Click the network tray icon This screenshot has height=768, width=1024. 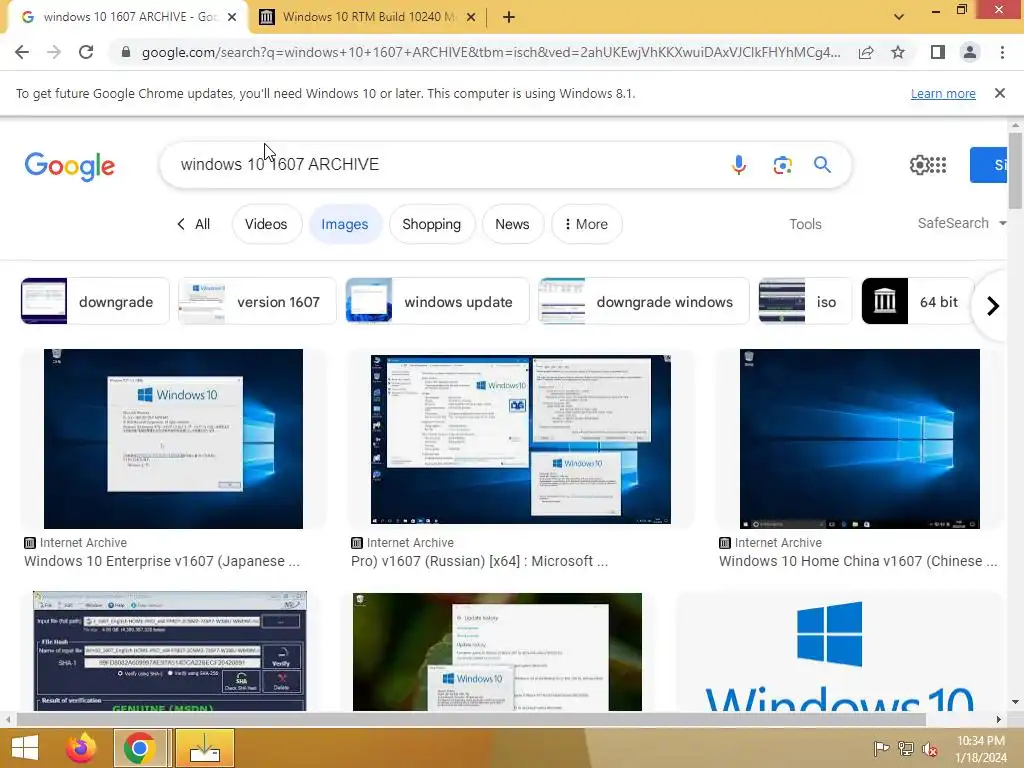(x=906, y=748)
